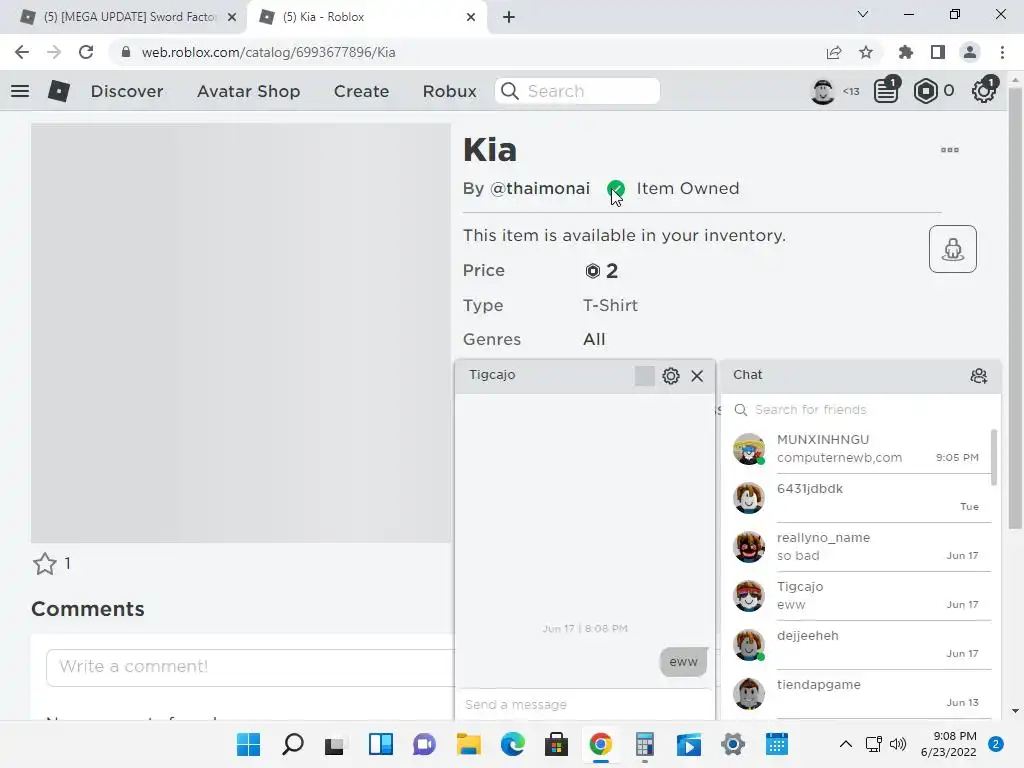Open chat with MUNXINHNGU
The height and width of the screenshot is (768, 1024).
pos(859,449)
